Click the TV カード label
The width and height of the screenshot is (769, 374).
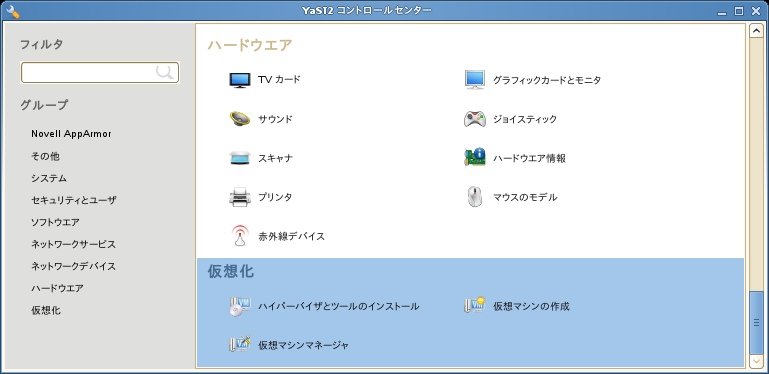(279, 80)
